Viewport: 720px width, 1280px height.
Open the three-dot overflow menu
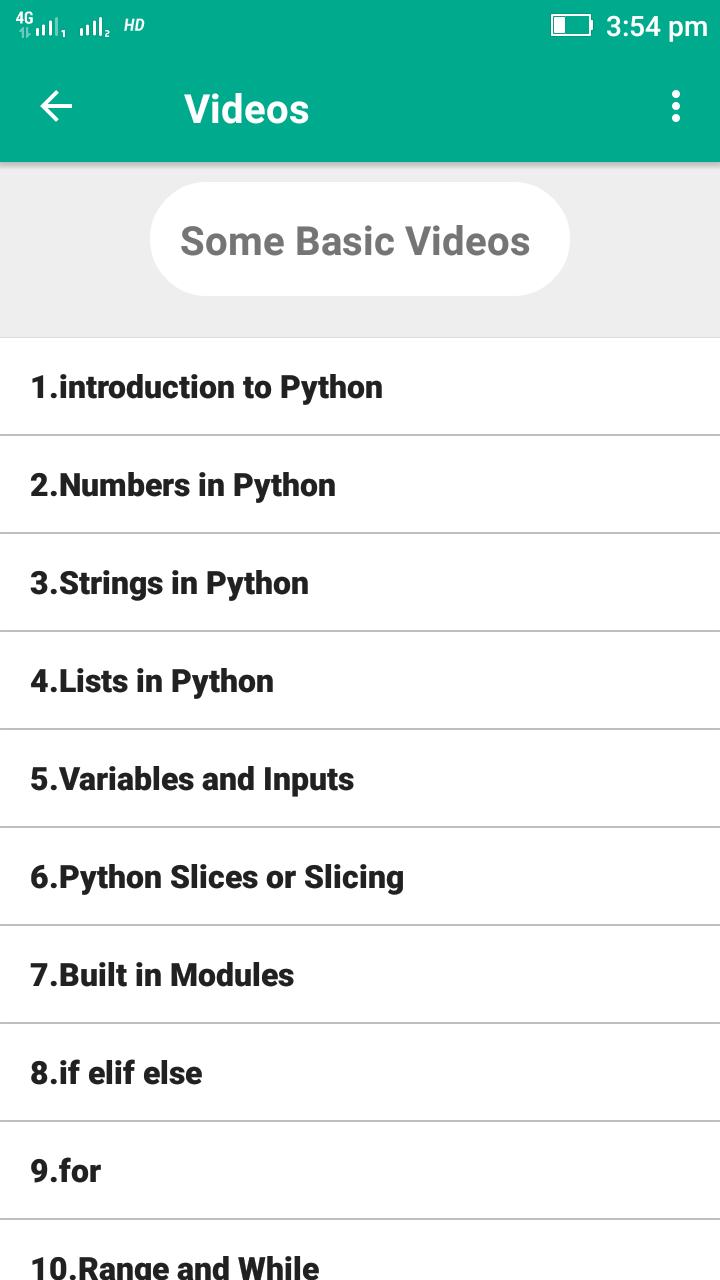coord(676,107)
